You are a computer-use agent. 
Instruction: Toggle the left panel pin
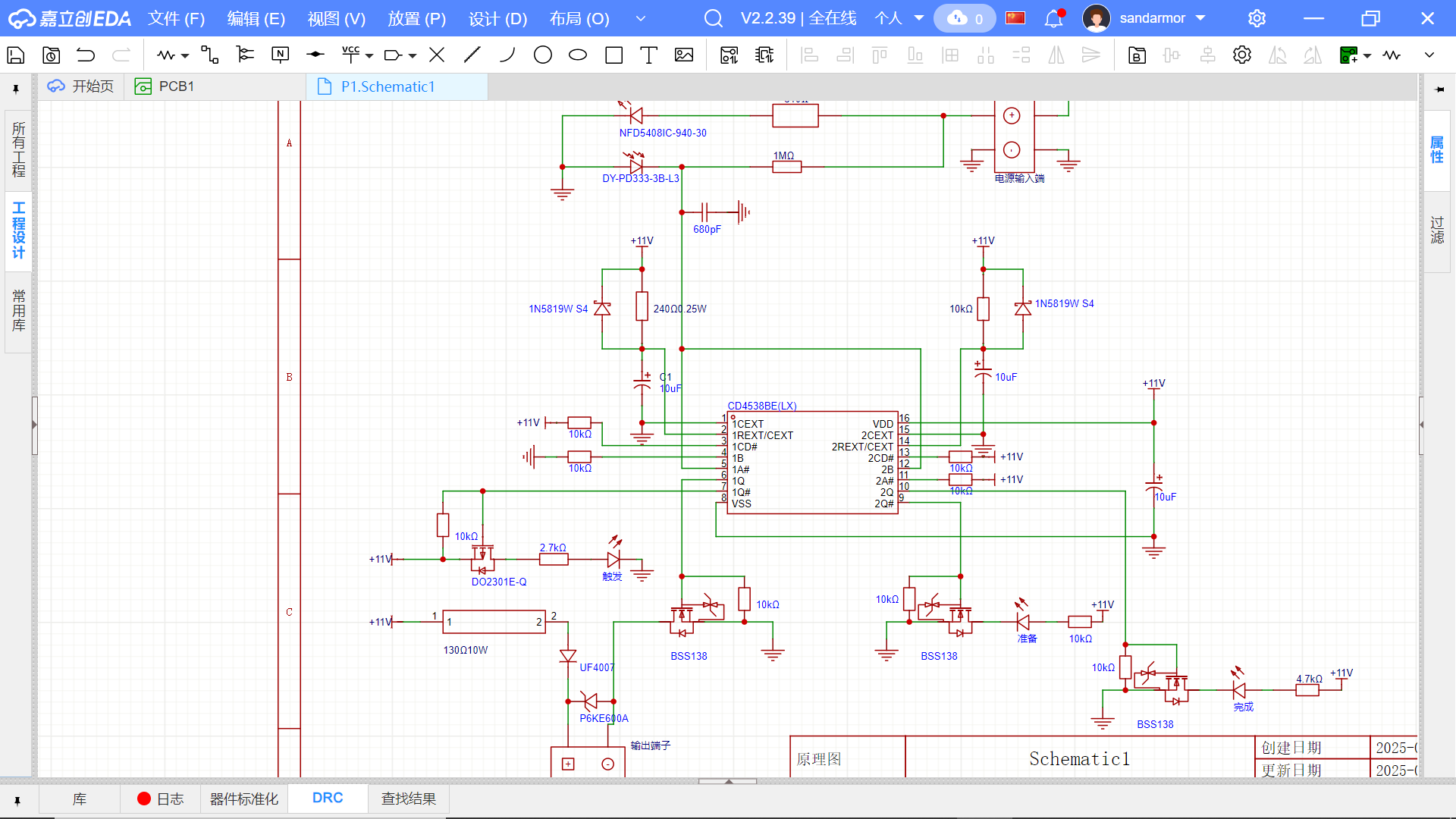pos(16,89)
